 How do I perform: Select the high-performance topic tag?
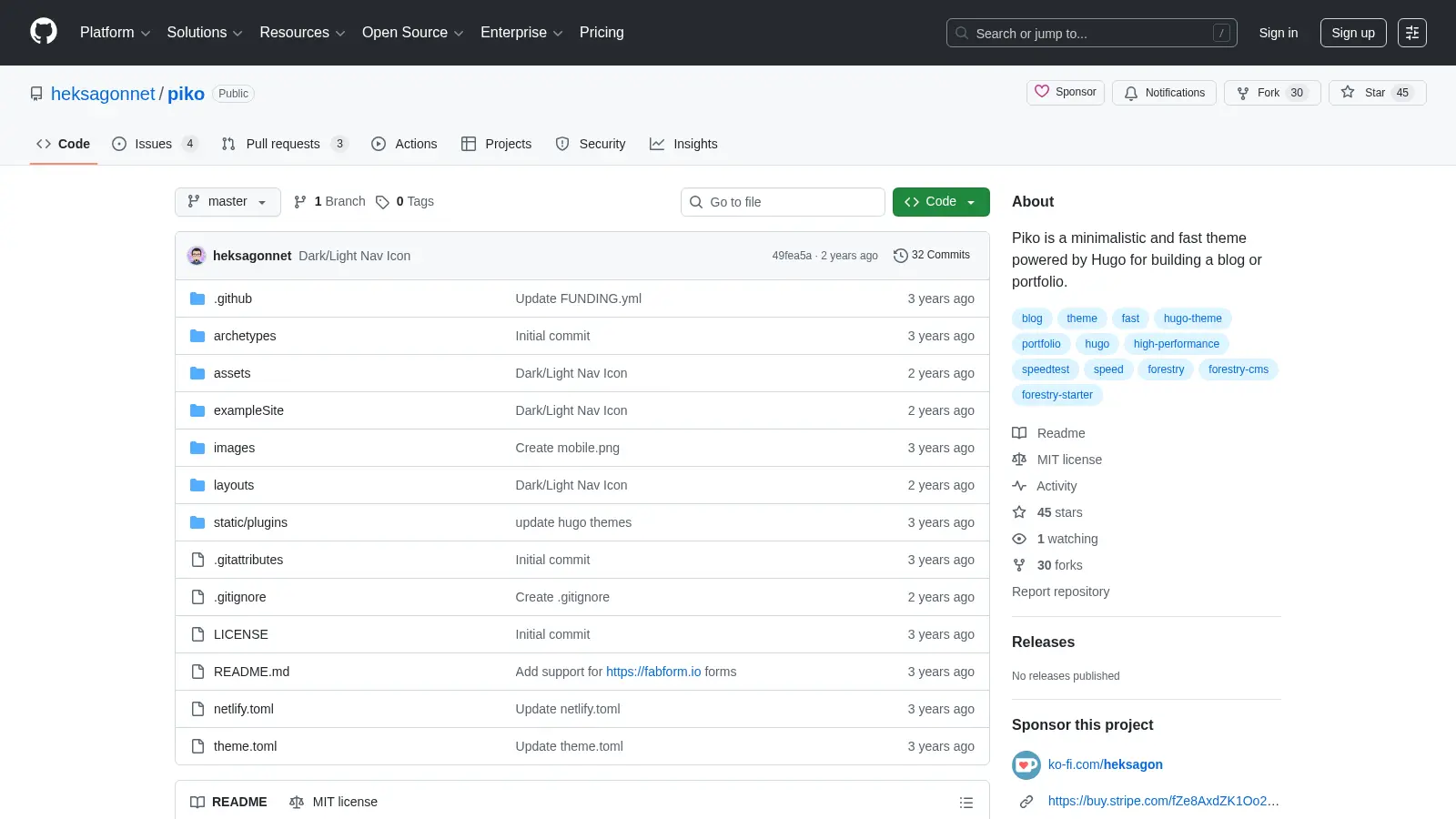click(1177, 344)
